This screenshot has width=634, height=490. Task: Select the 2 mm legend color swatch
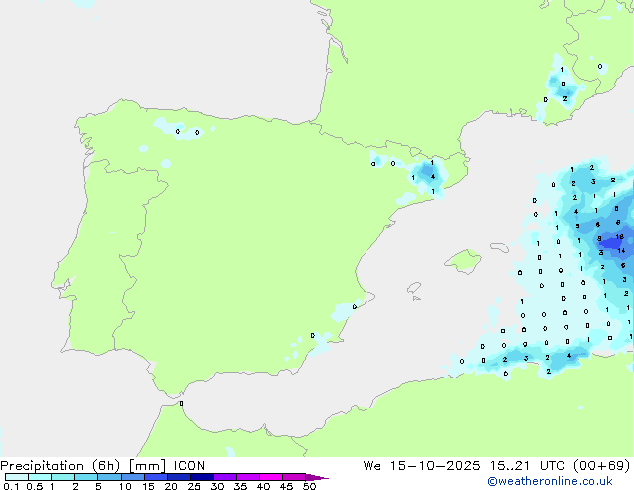tap(86, 478)
